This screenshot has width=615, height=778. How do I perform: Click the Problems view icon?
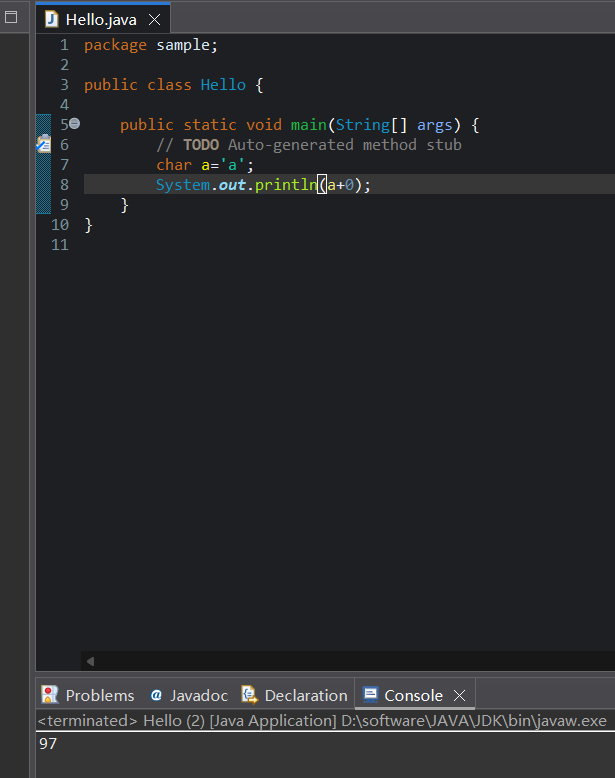pos(50,695)
